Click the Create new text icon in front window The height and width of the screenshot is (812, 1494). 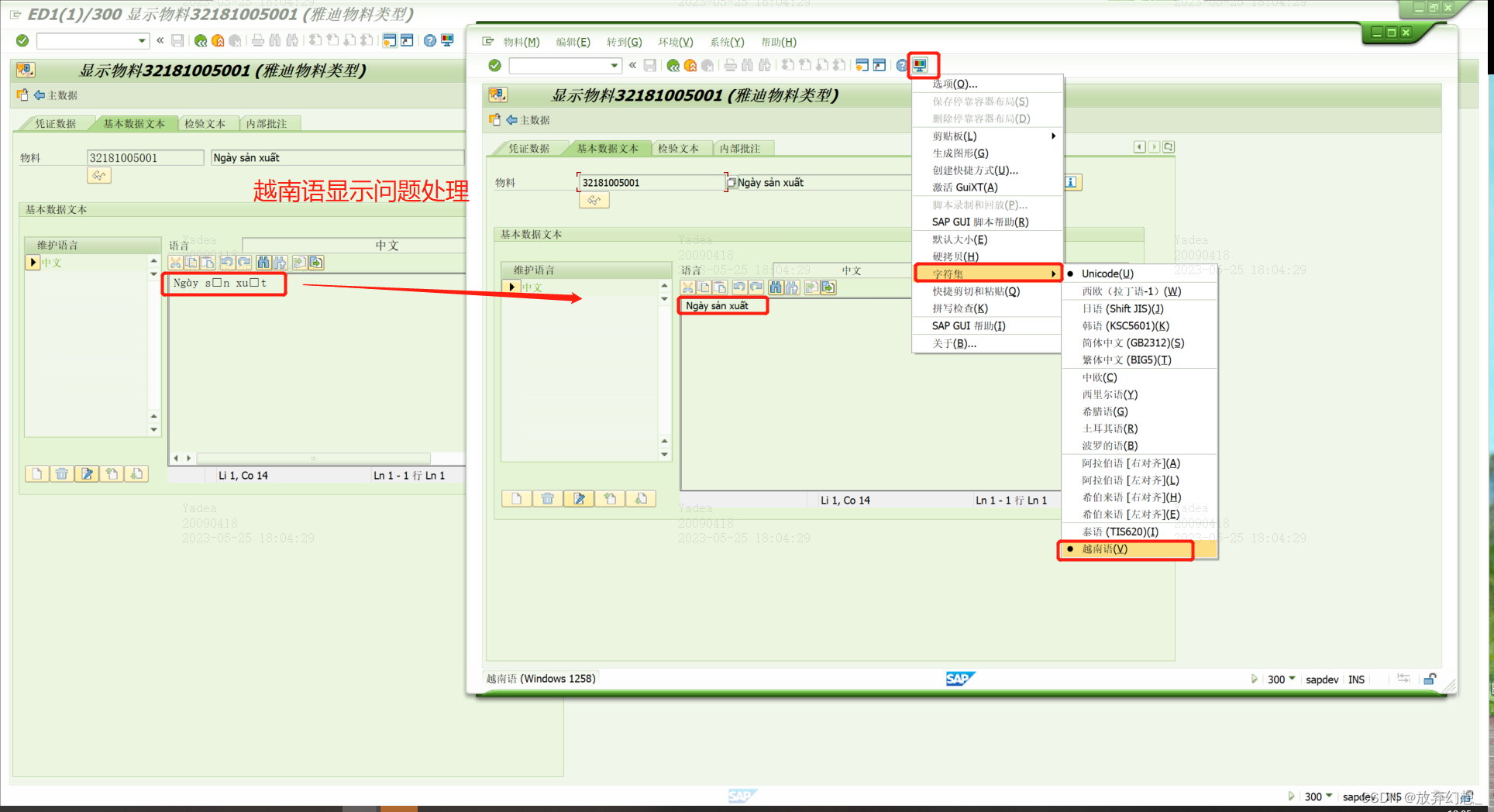(x=517, y=498)
